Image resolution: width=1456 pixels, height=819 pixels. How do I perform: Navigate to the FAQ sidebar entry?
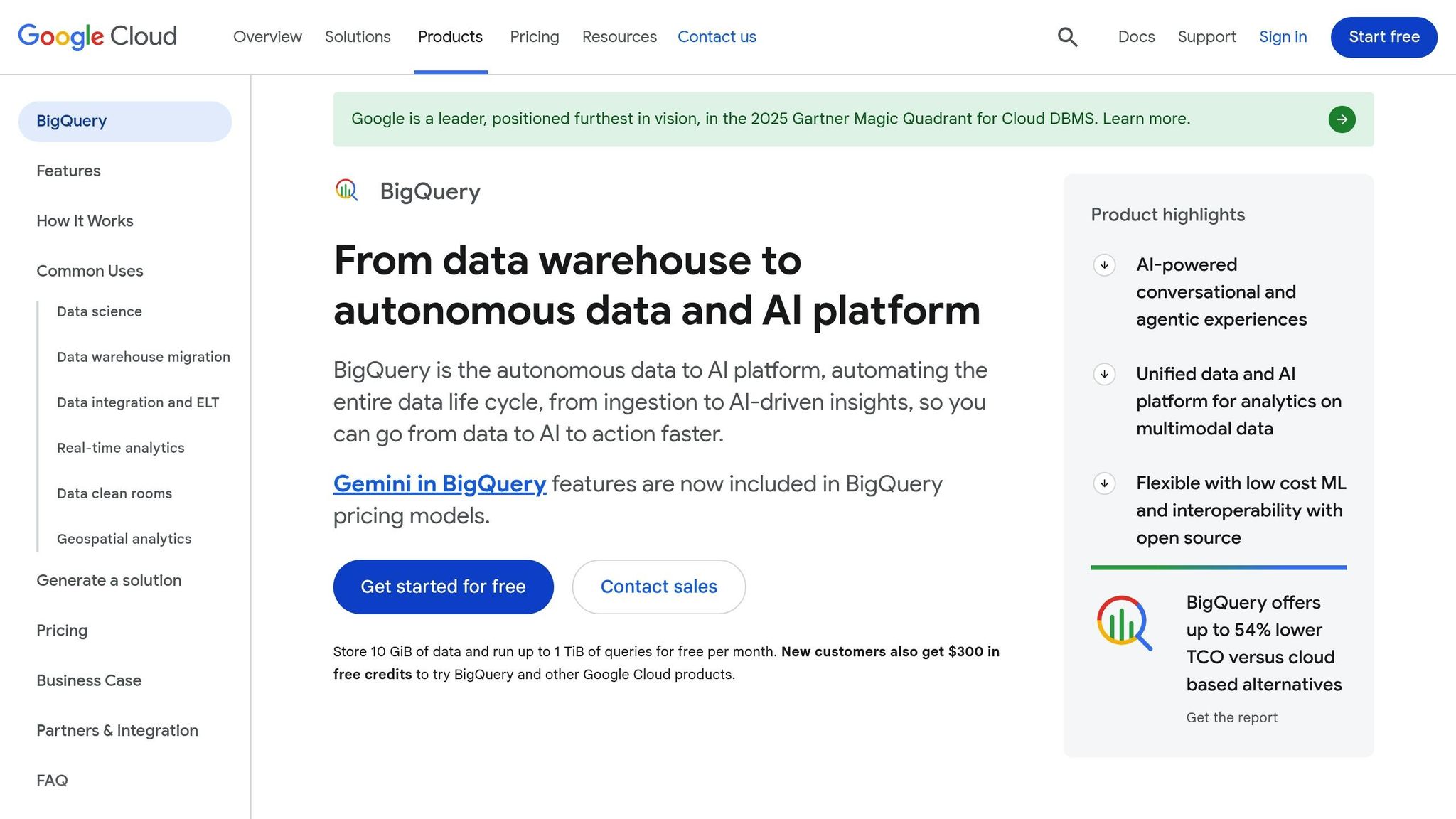point(51,780)
